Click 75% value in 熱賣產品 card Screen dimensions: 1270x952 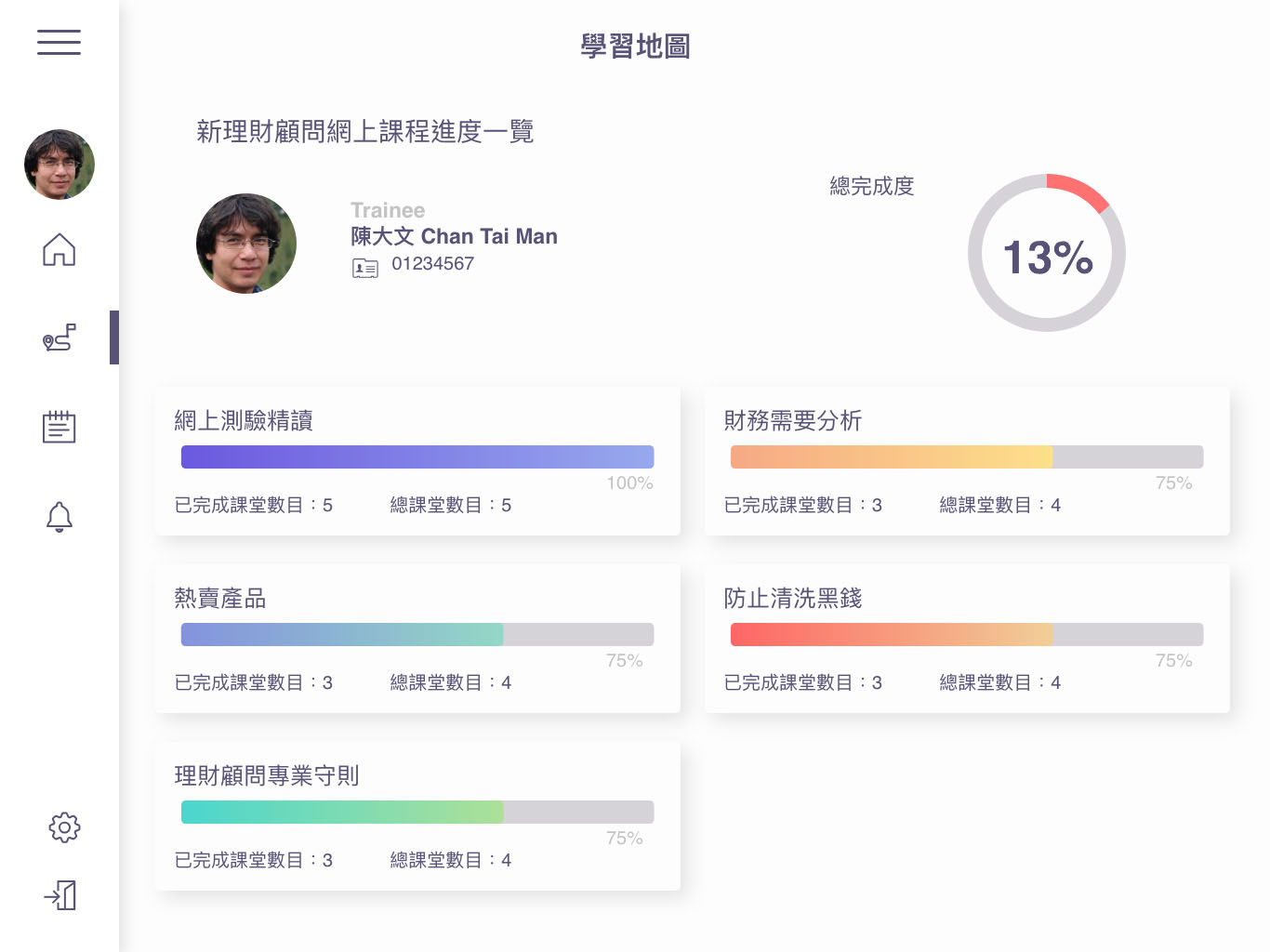tap(625, 661)
